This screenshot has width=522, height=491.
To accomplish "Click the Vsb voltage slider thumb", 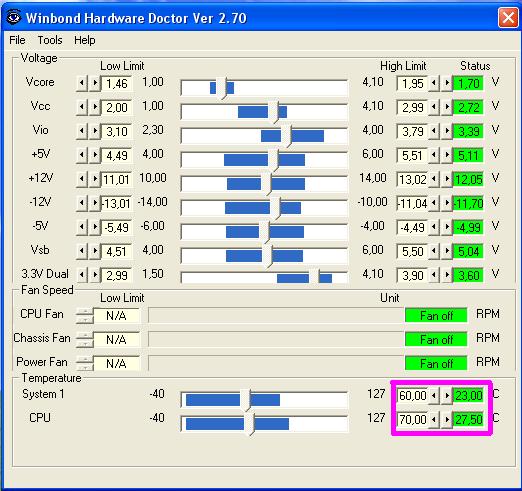I will click(267, 256).
